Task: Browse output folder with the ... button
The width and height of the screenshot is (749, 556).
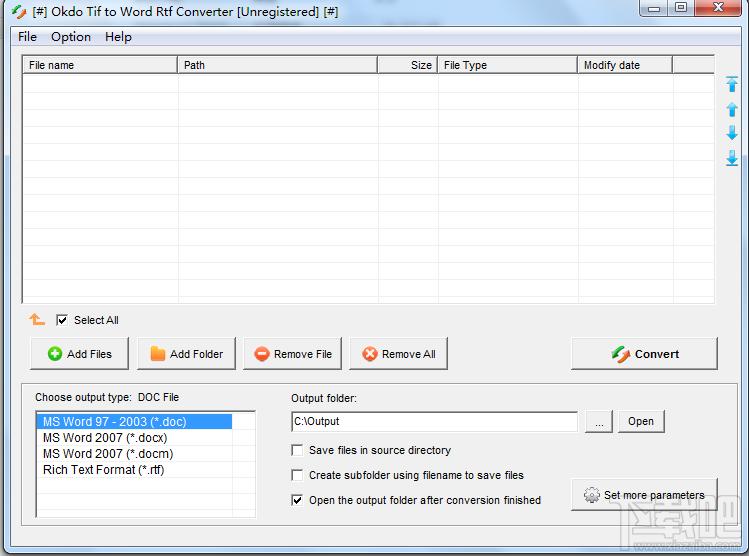Action: click(x=599, y=421)
